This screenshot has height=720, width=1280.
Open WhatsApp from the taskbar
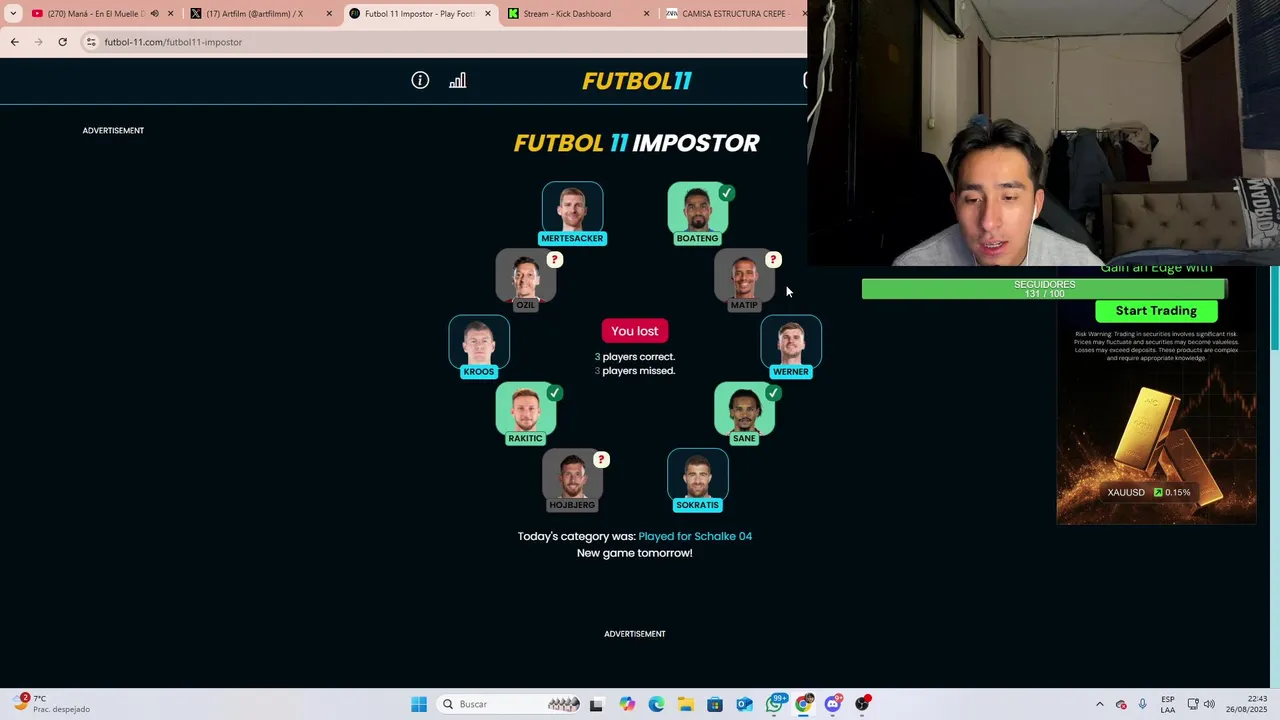(x=775, y=704)
